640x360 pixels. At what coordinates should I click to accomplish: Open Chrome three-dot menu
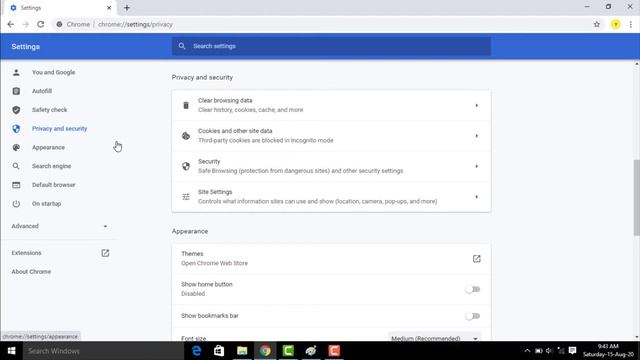point(631,24)
